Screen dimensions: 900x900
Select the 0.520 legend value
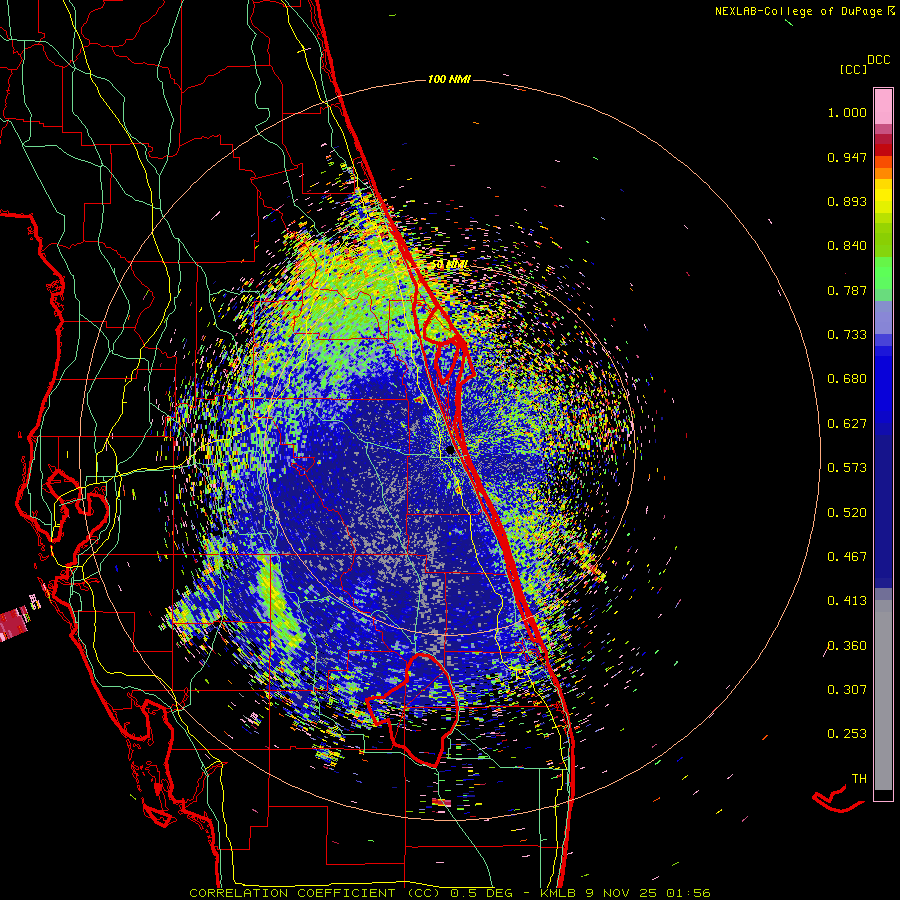[847, 513]
